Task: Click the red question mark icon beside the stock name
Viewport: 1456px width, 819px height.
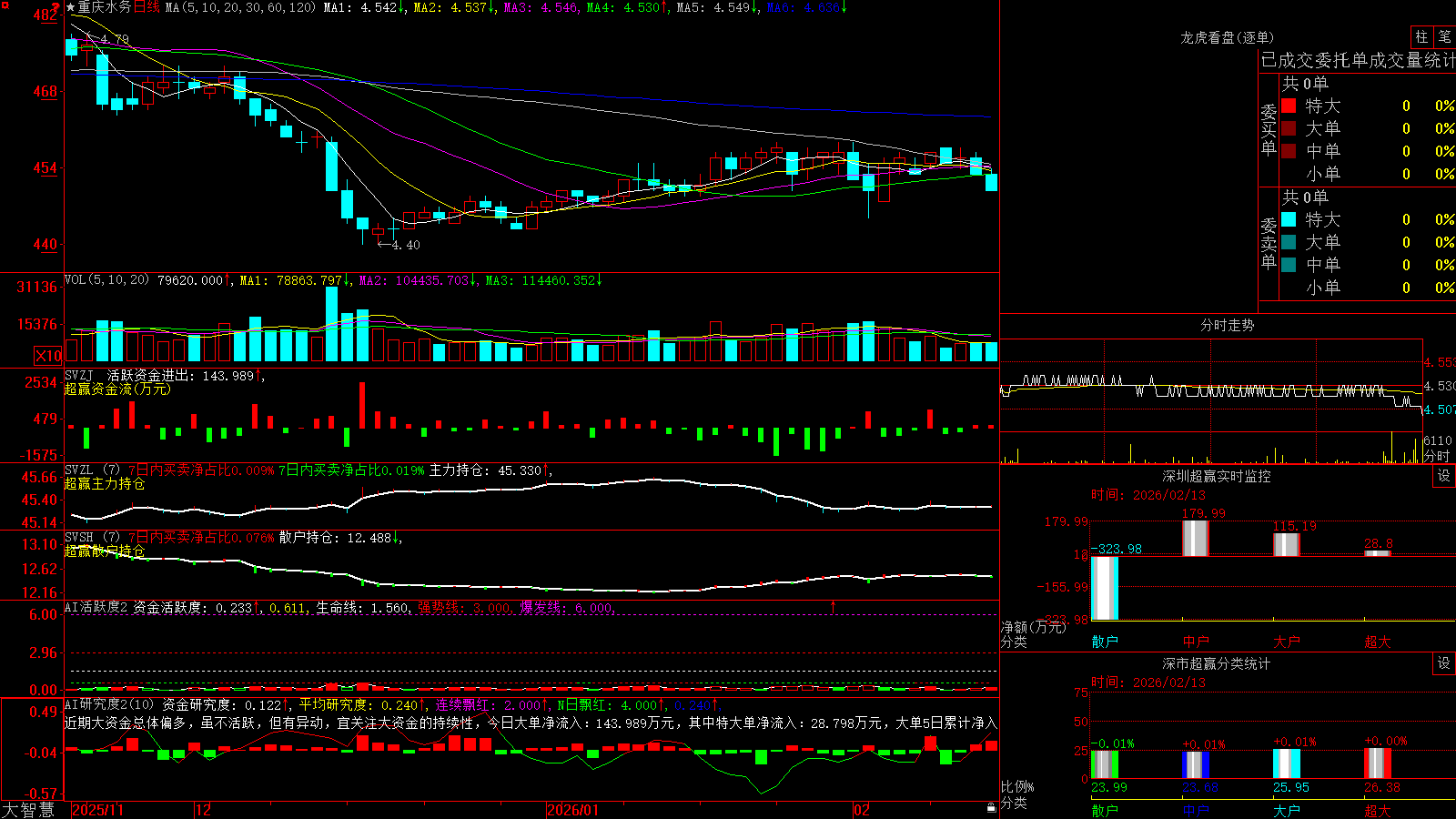Action: [56, 6]
